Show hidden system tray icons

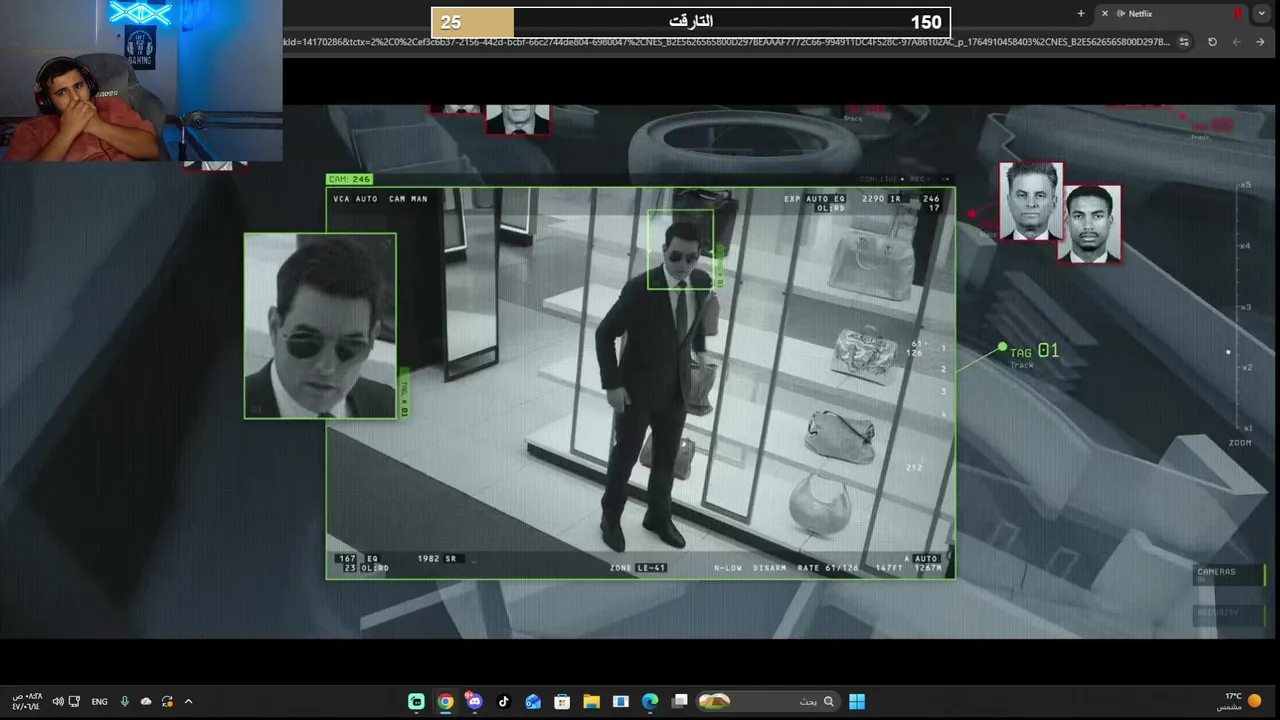click(x=188, y=701)
